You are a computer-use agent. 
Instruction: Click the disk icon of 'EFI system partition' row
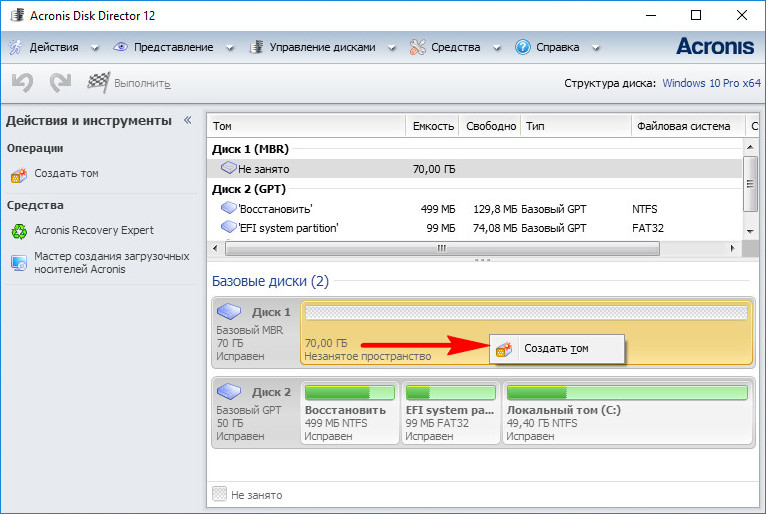(x=228, y=227)
